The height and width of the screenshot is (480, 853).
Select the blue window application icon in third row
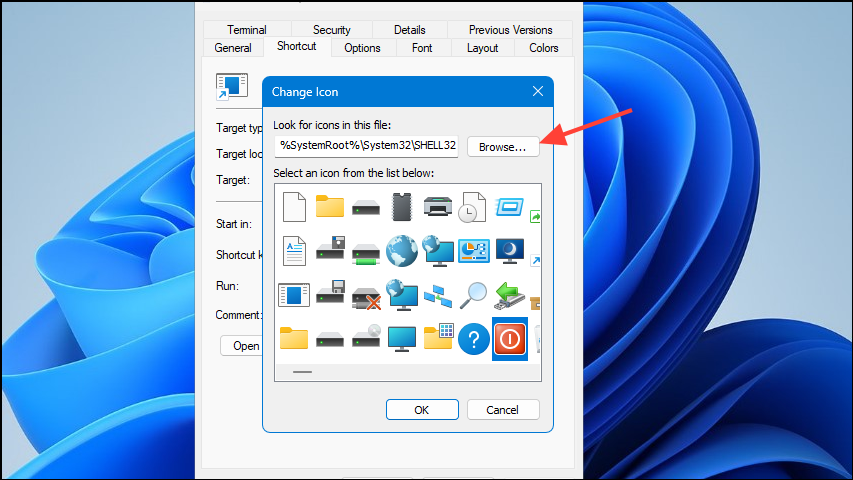pyautogui.click(x=294, y=295)
